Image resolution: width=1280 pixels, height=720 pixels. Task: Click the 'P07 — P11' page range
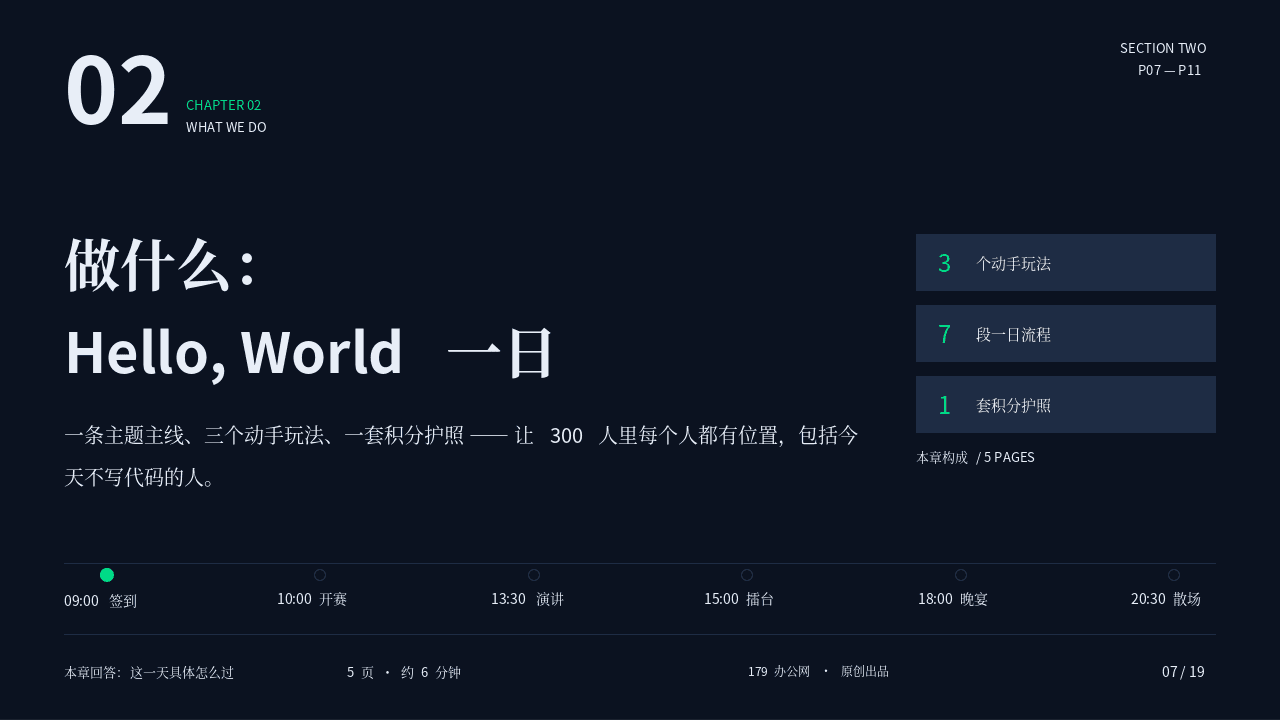point(1169,70)
